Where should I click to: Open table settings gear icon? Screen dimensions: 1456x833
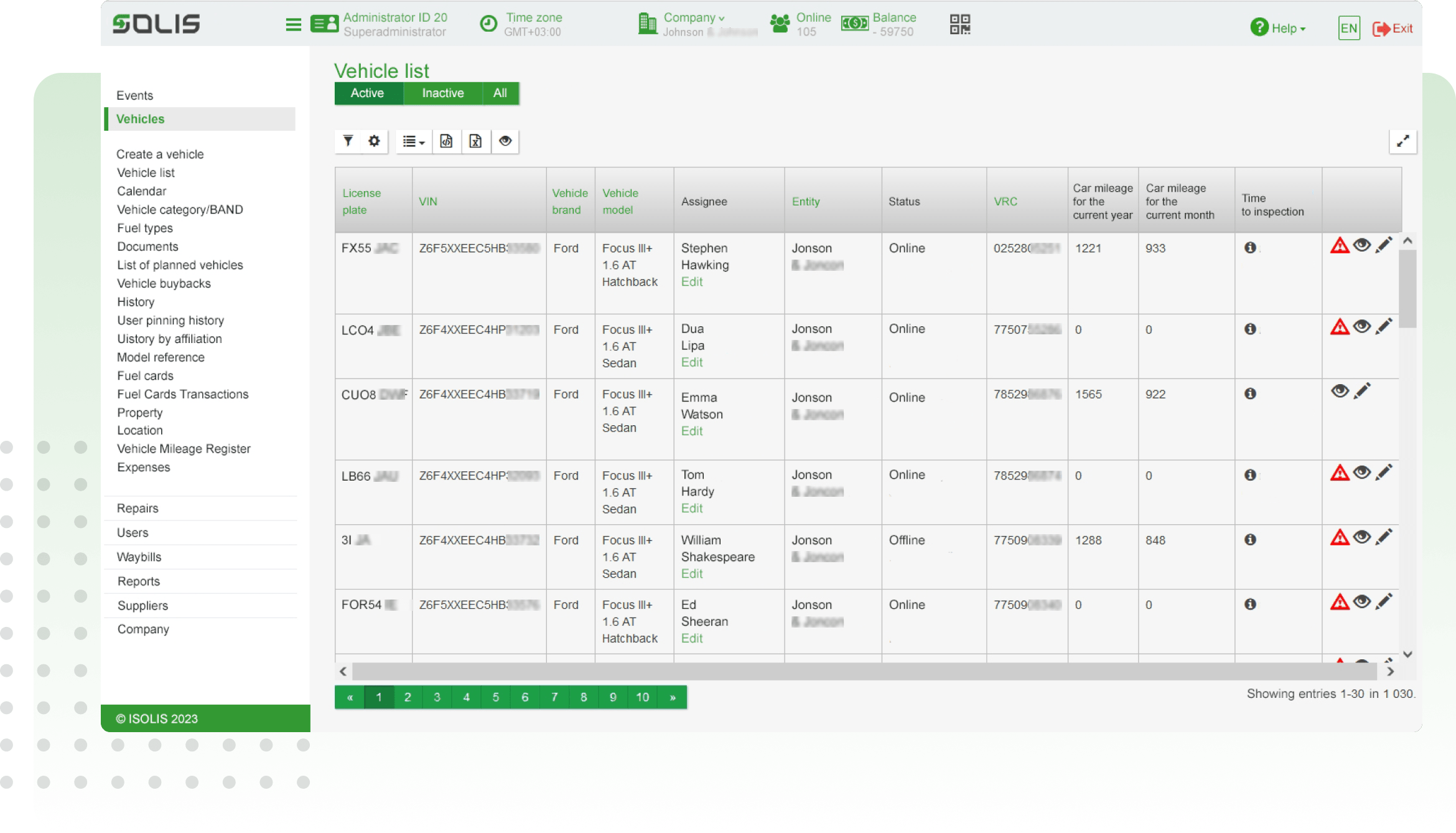click(374, 141)
